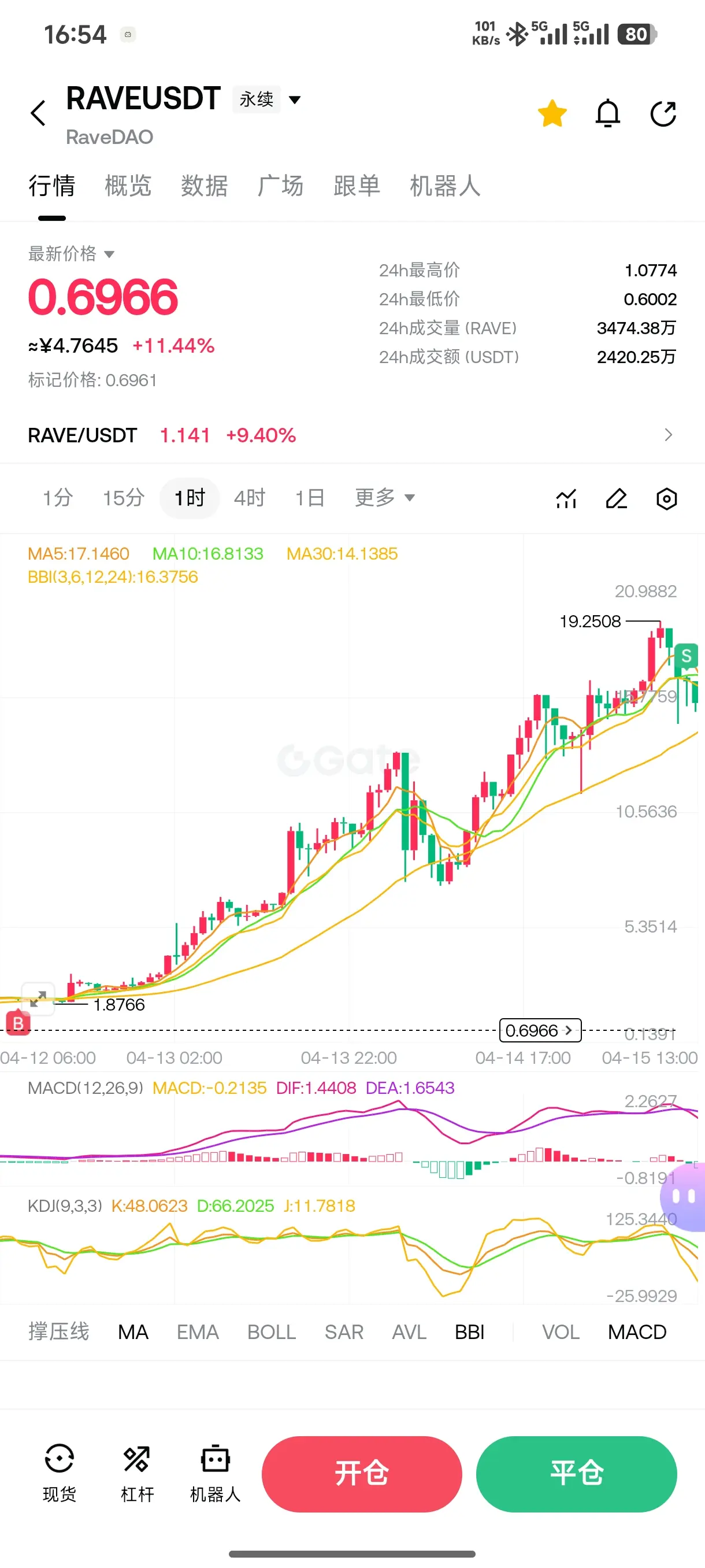Toggle the MA indicator
705x1568 pixels.
click(133, 1332)
